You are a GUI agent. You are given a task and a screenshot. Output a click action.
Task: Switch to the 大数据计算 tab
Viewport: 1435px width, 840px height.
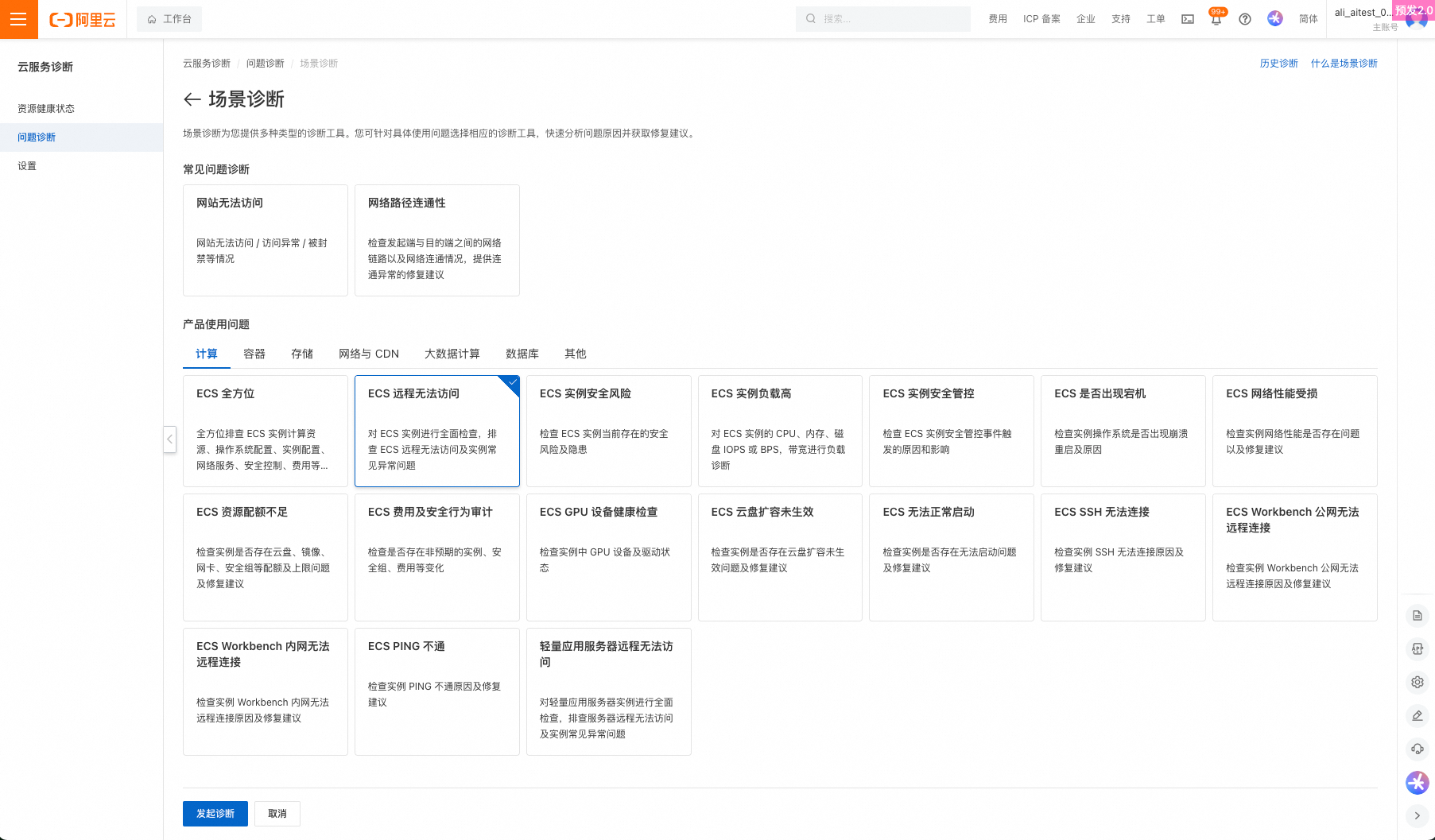click(x=452, y=354)
